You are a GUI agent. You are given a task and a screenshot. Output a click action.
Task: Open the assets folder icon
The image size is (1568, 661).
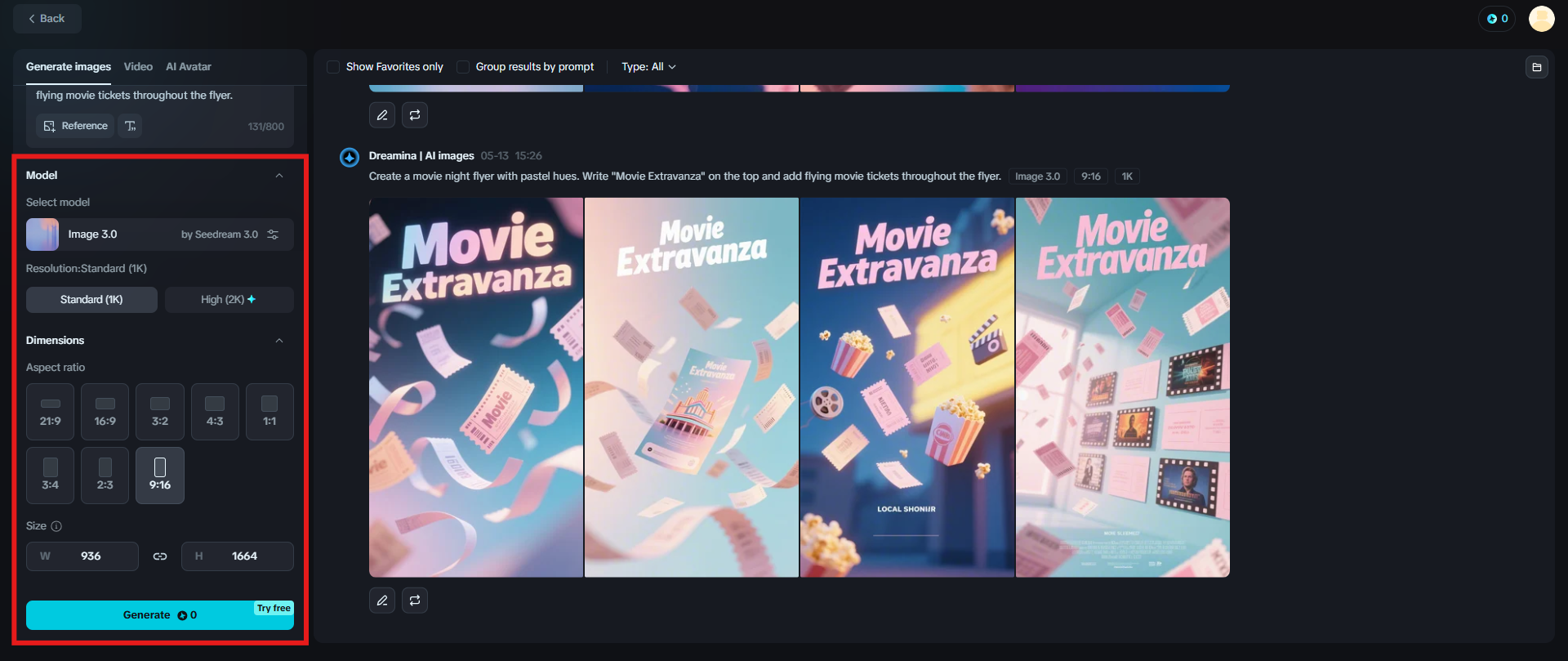click(1537, 67)
